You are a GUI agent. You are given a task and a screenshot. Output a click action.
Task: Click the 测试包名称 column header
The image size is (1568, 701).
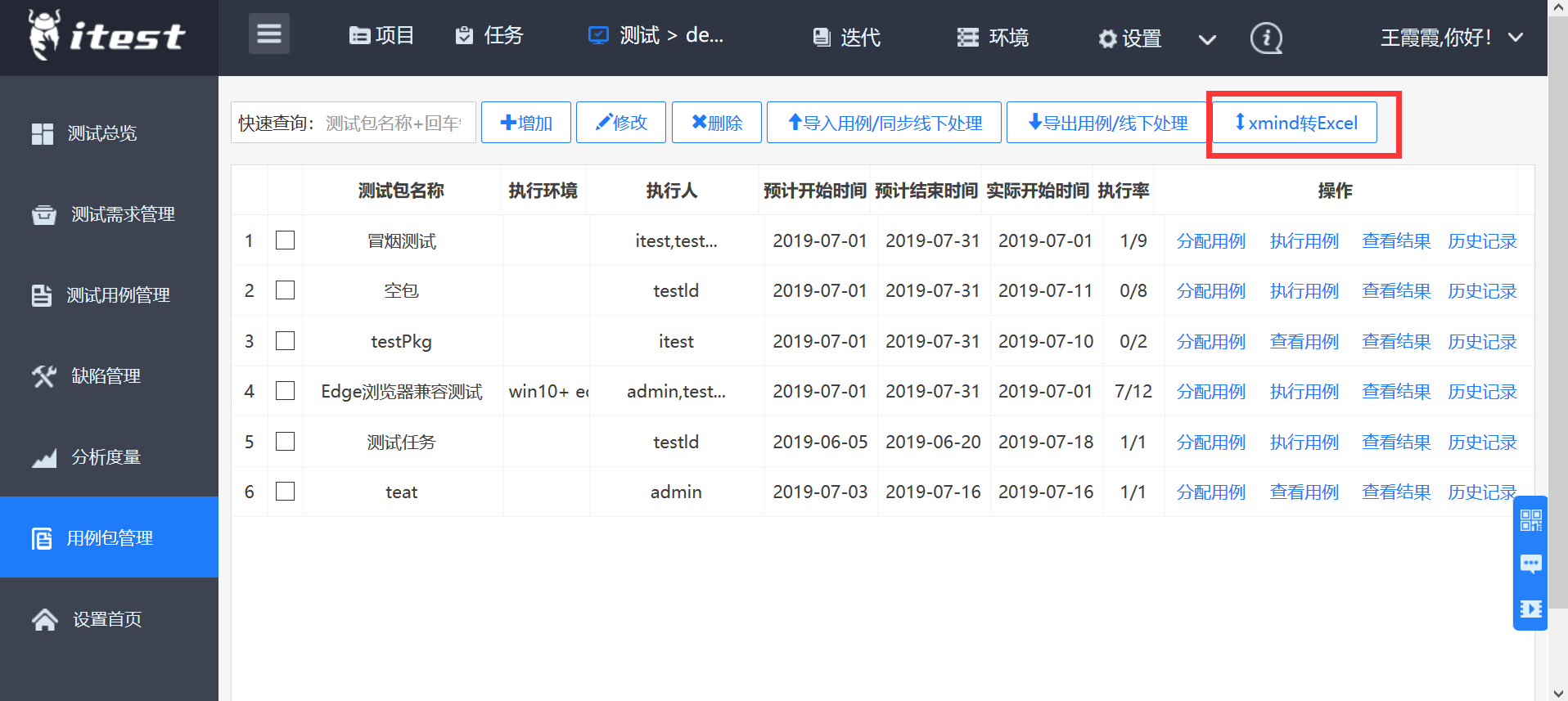pos(401,191)
